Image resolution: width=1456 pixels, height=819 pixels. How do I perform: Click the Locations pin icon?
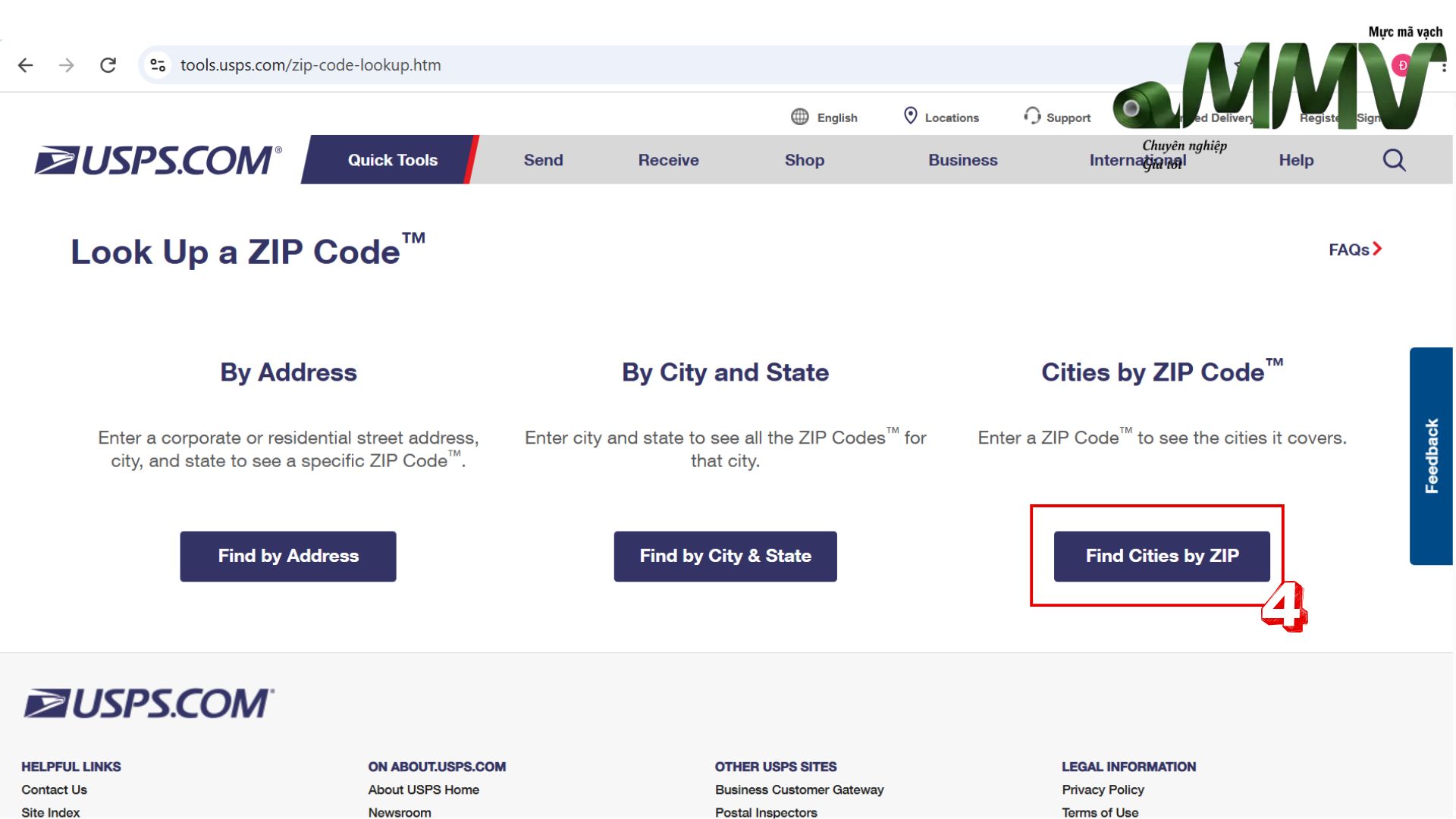(910, 116)
